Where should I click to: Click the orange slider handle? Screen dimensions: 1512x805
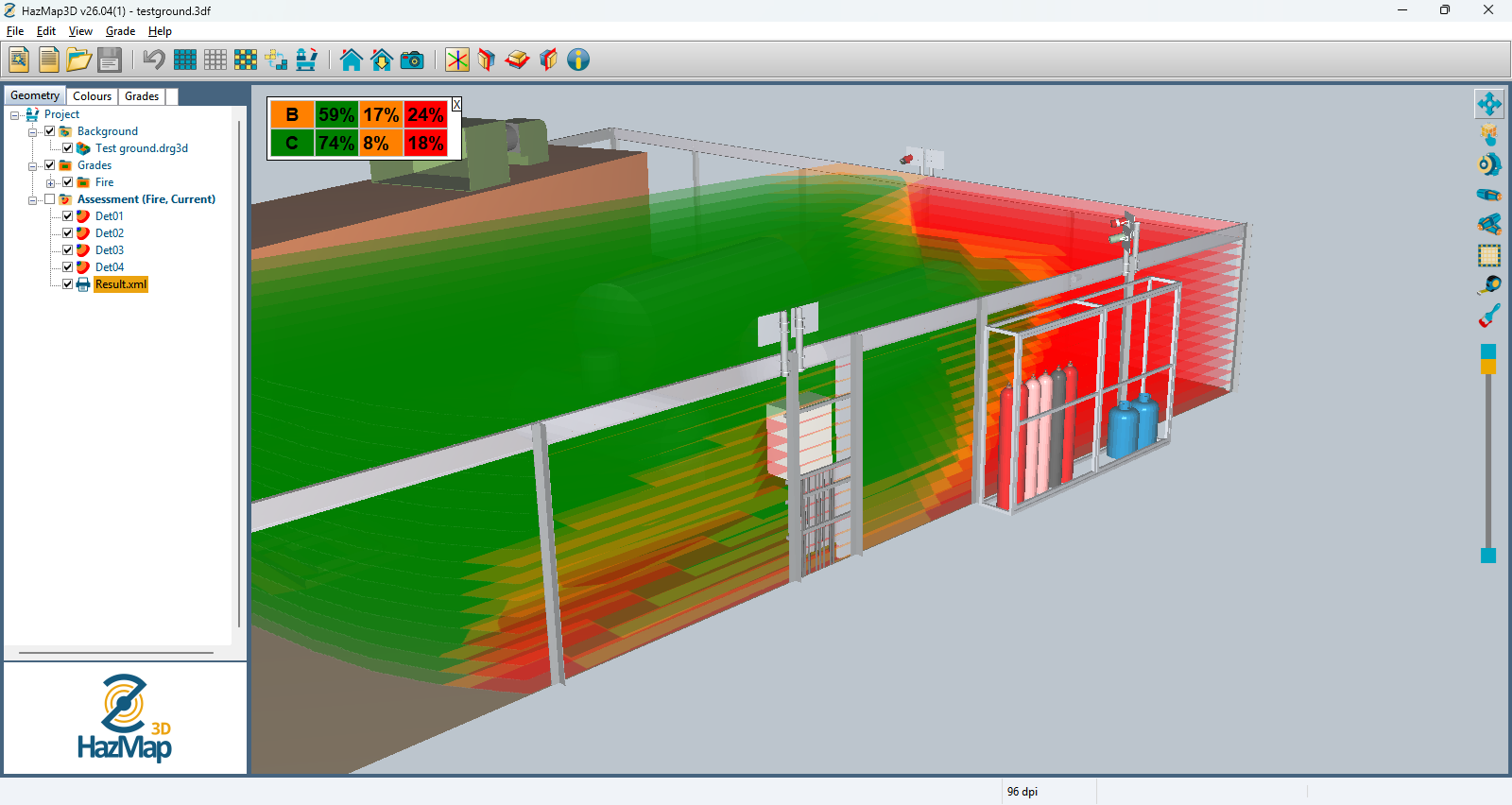pos(1488,366)
